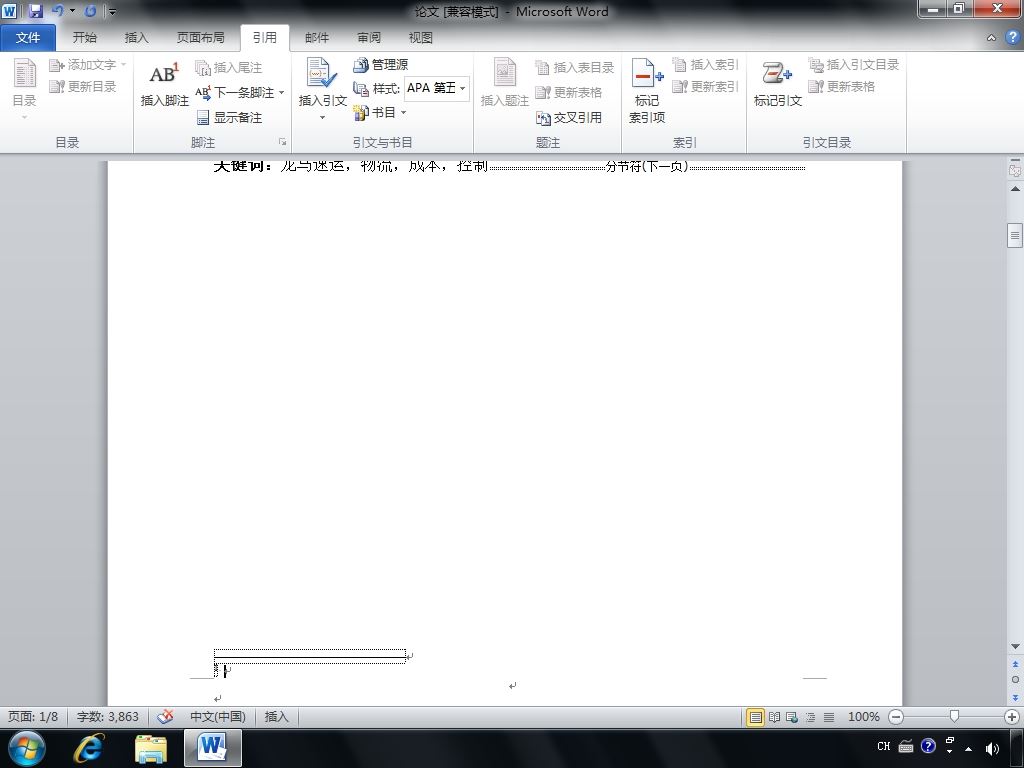Click the 插入引文 icon
The height and width of the screenshot is (768, 1024).
pos(322,89)
